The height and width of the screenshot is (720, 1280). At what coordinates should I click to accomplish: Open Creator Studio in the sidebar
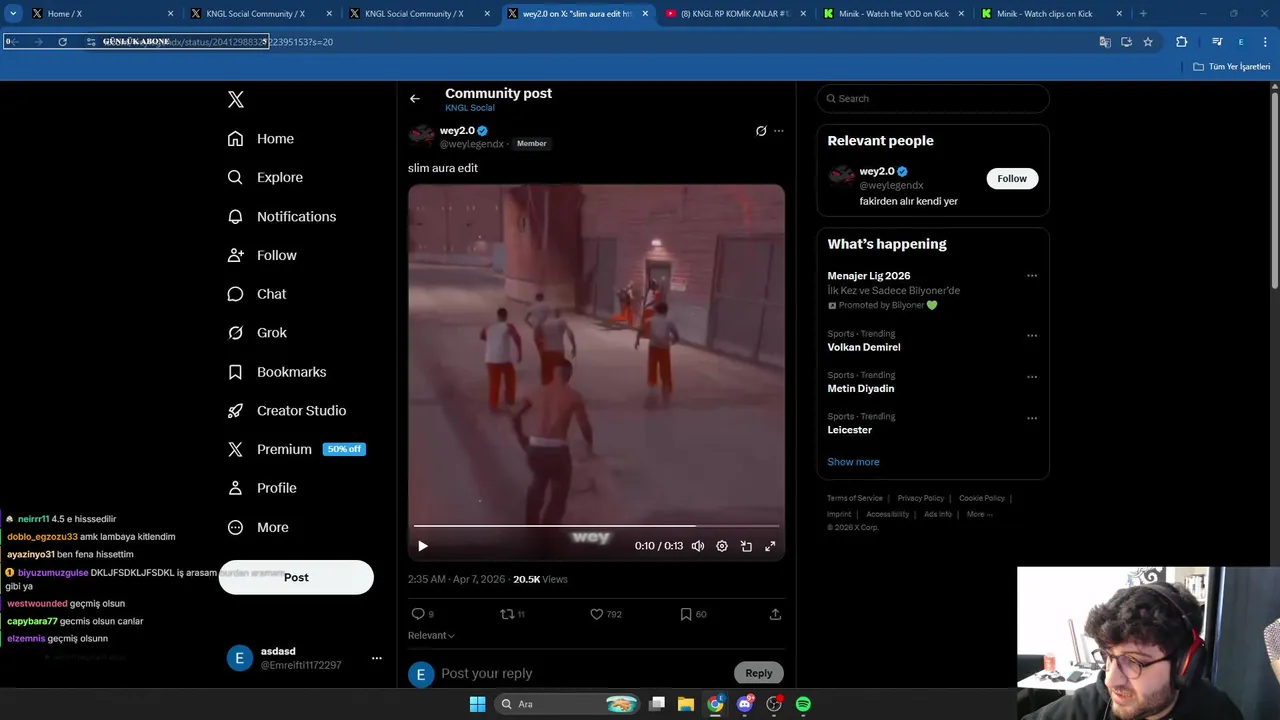[287, 411]
